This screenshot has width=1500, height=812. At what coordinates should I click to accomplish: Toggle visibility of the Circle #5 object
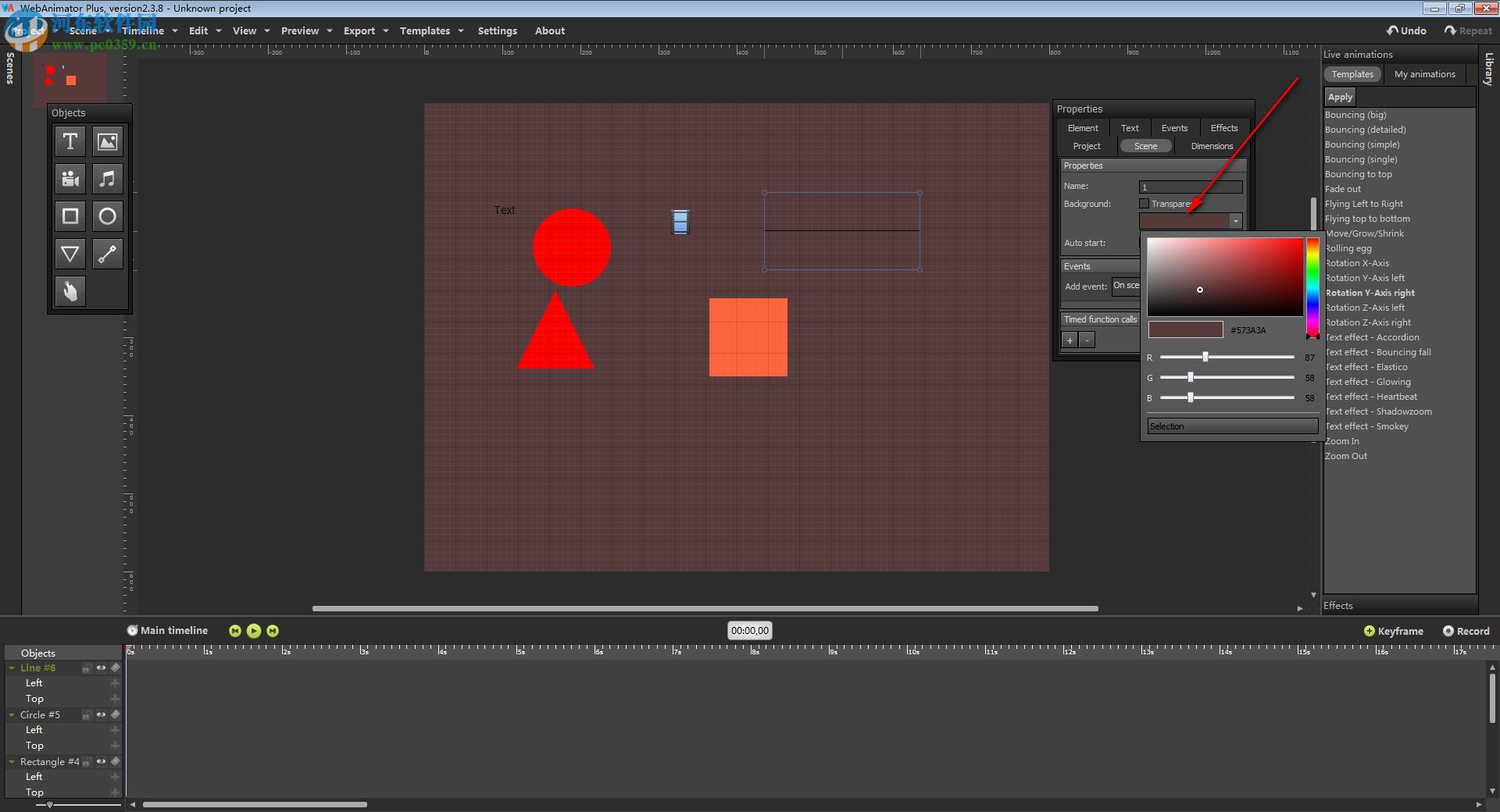(101, 714)
